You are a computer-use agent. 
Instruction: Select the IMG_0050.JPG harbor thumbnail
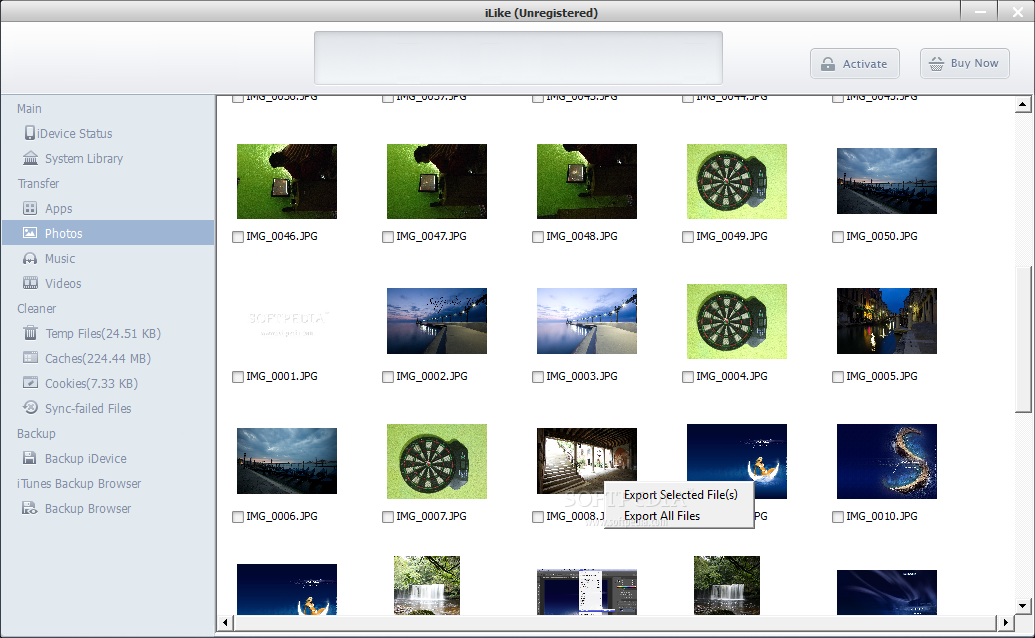coord(886,181)
